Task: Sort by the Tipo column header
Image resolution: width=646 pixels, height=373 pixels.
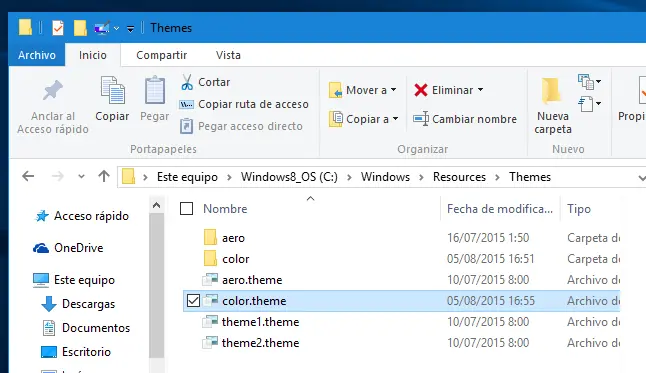Action: coord(578,209)
